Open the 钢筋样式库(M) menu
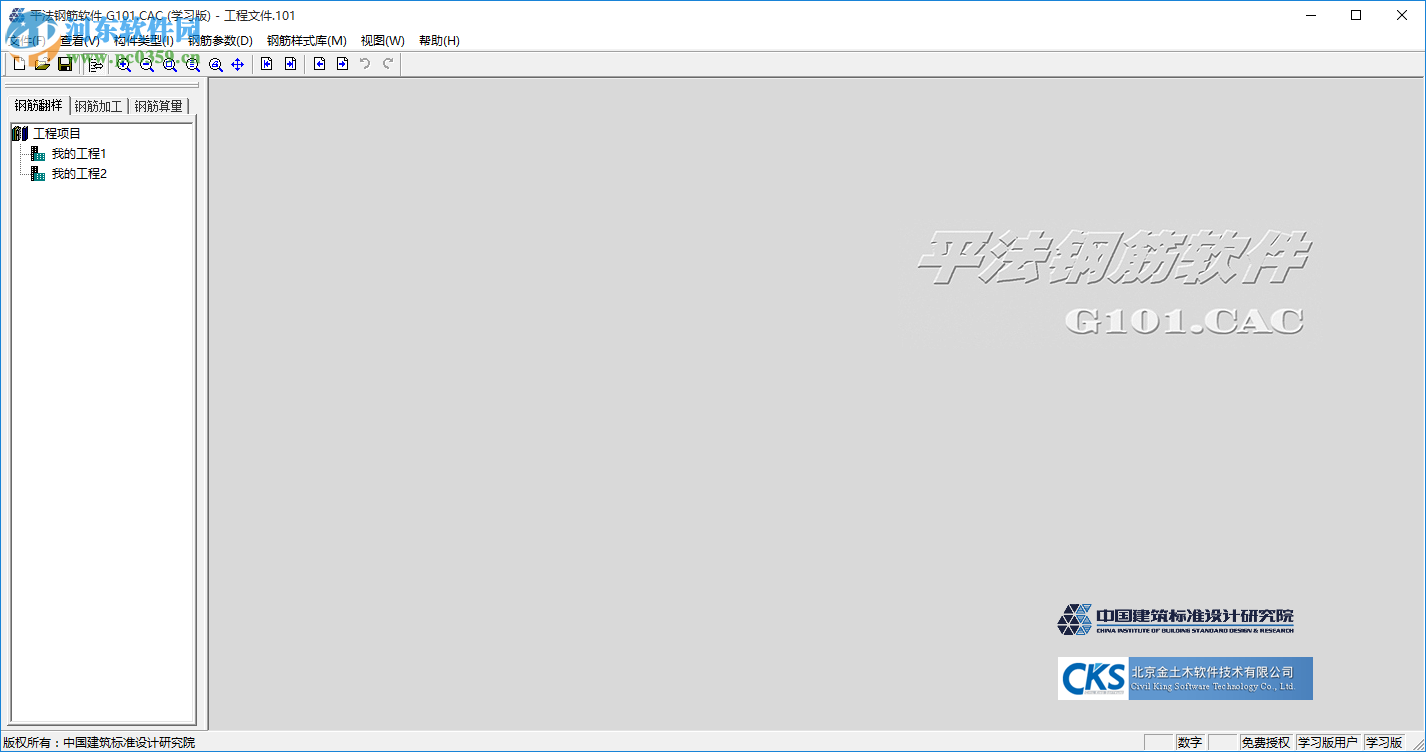 point(306,41)
